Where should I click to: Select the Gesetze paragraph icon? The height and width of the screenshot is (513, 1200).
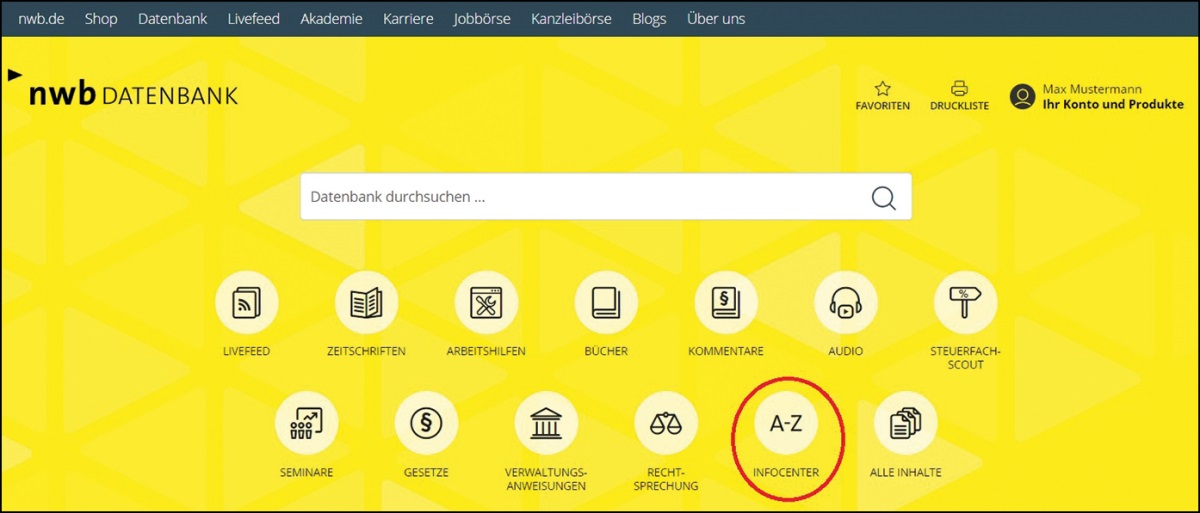pos(426,423)
